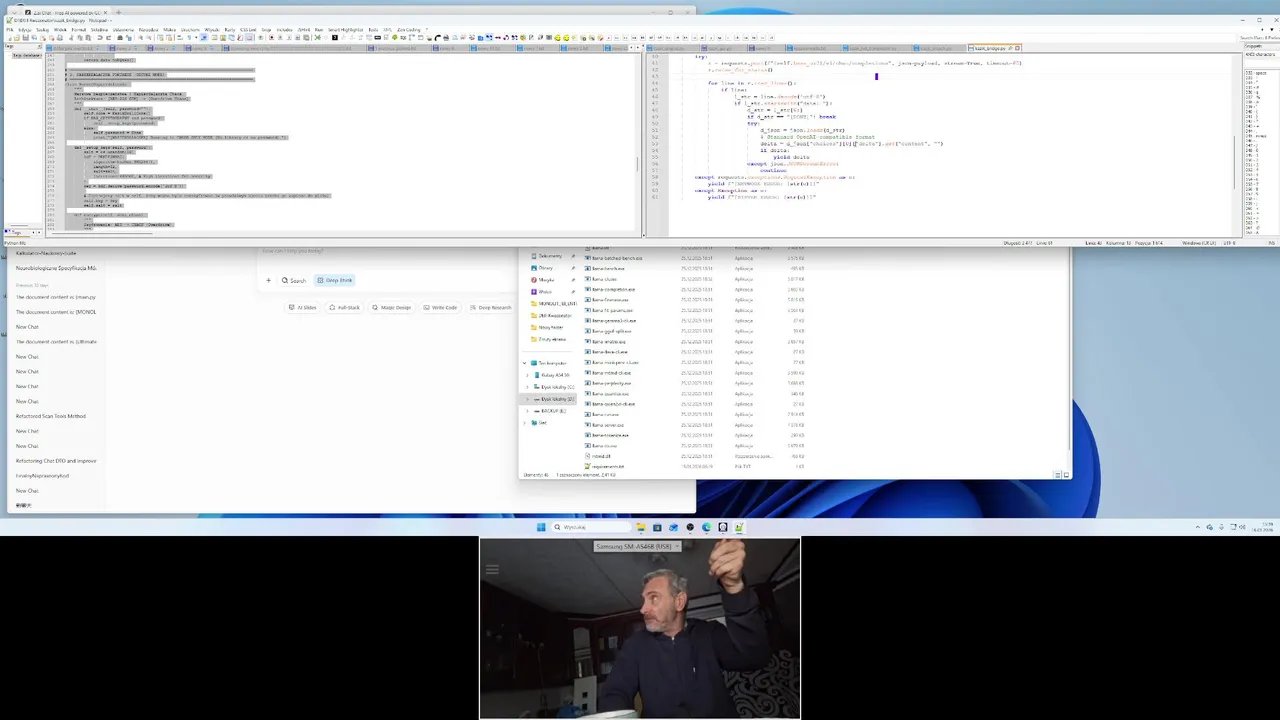Select file llama-batched-bench.exe
Image resolution: width=1280 pixels, height=720 pixels.
(613, 258)
